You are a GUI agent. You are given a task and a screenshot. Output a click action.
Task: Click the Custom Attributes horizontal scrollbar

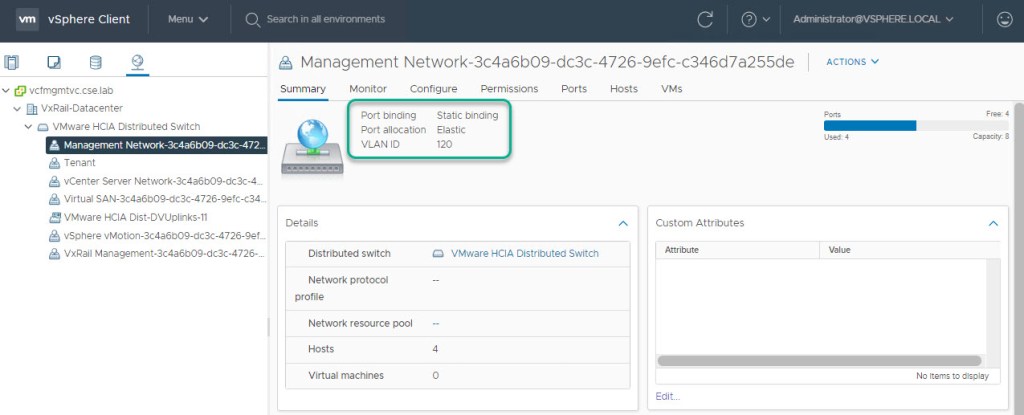click(818, 360)
